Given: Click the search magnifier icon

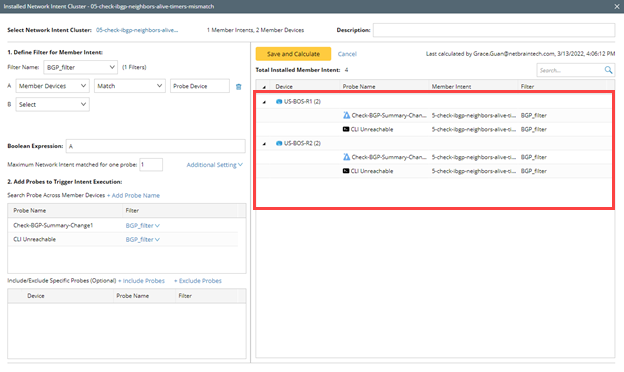Looking at the screenshot, I should (x=608, y=70).
